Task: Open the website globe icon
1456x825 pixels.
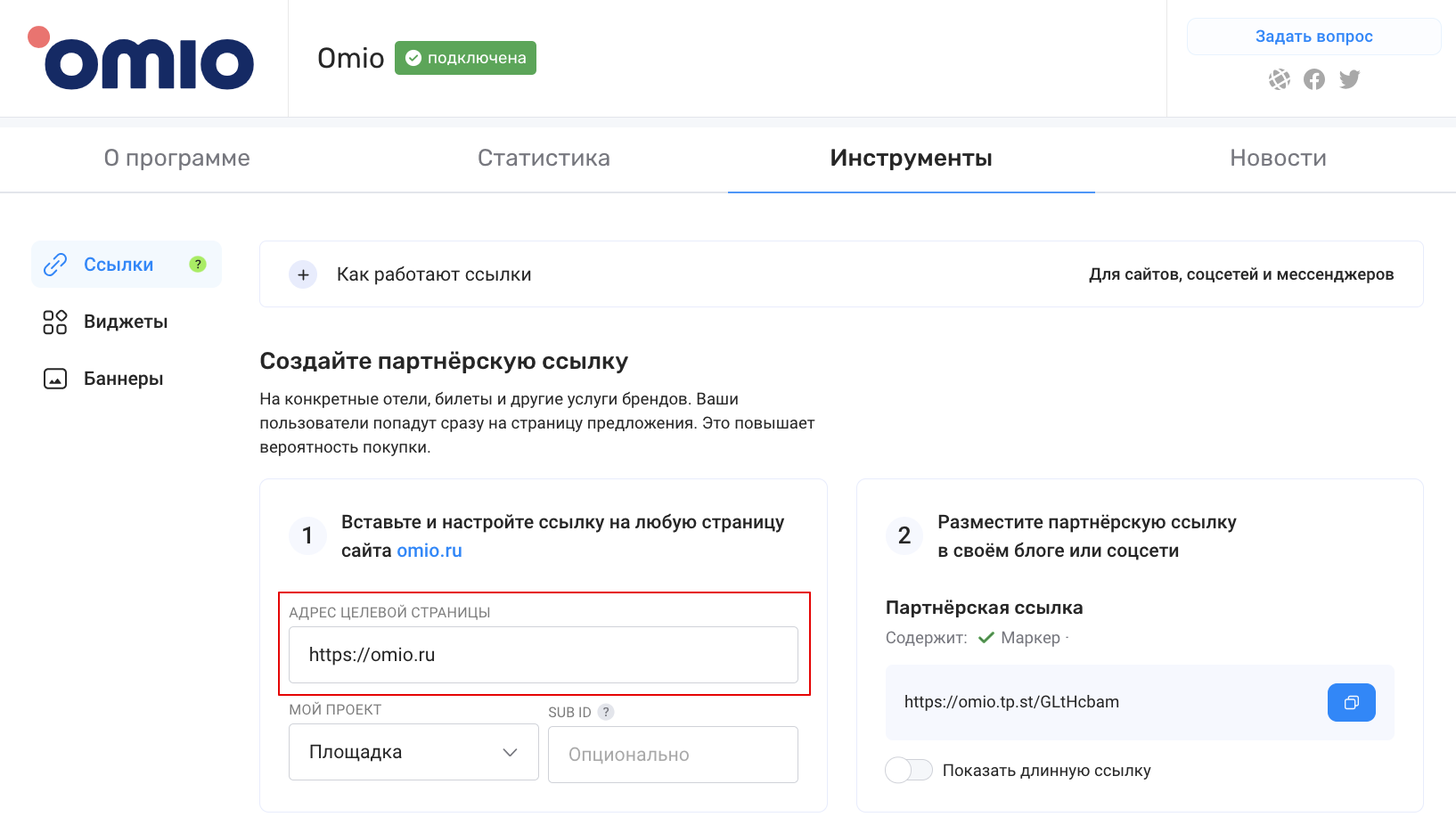Action: click(x=1279, y=79)
